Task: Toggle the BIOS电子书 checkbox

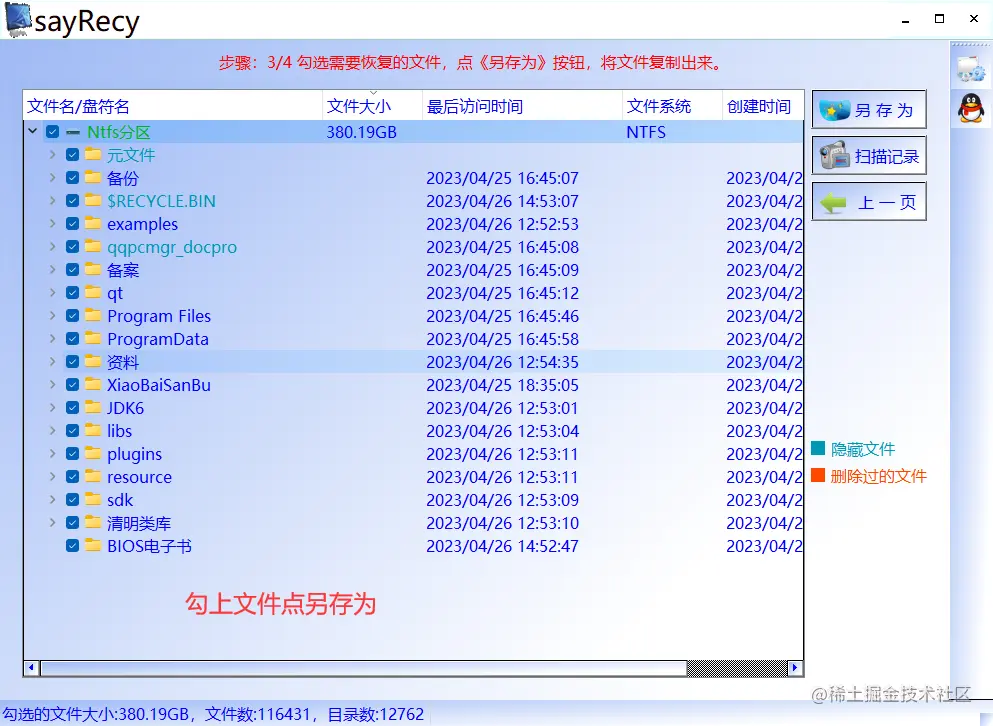Action: tap(72, 545)
